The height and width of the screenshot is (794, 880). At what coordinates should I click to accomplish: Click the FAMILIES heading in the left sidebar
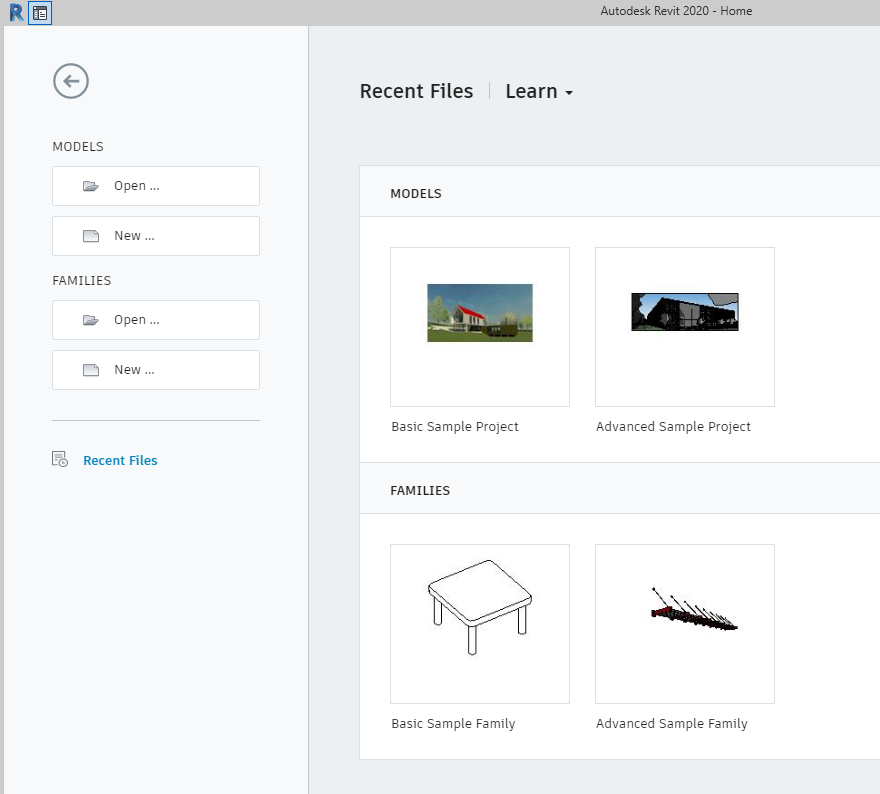click(x=82, y=281)
